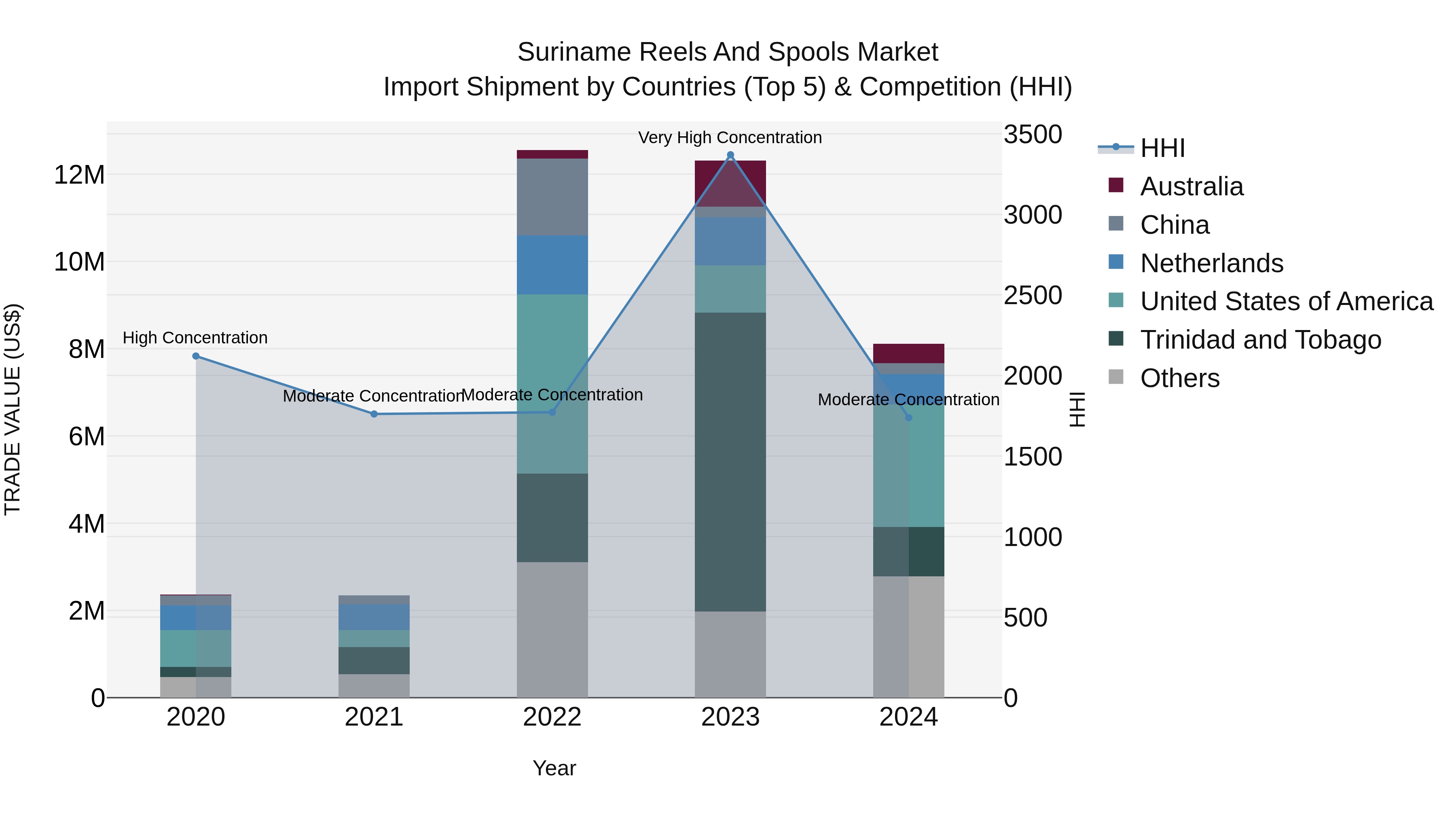This screenshot has width=1456, height=819.
Task: Click the 'Moderate Concentration' annotation above 2024
Action: (908, 400)
